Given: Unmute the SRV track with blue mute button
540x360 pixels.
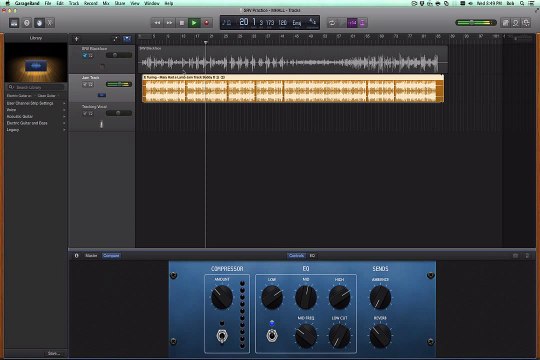Looking at the screenshot, I should [x=85, y=55].
